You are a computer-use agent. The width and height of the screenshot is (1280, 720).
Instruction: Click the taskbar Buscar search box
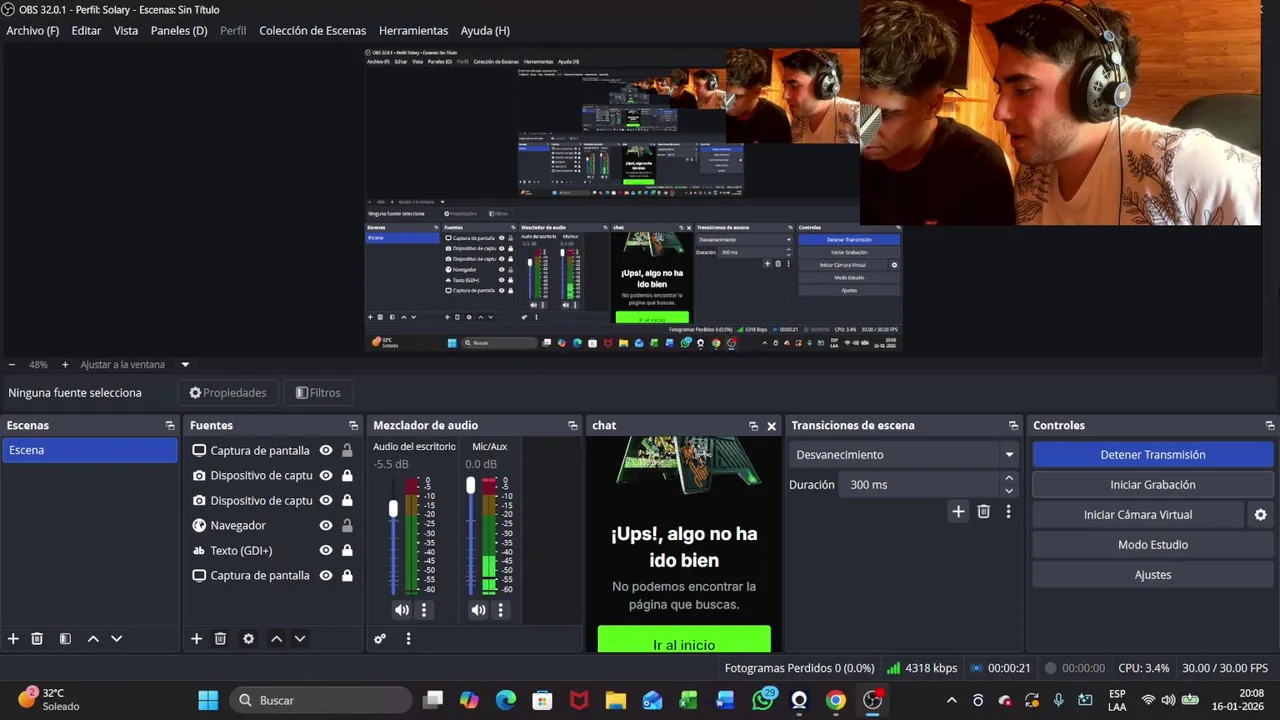coord(320,700)
